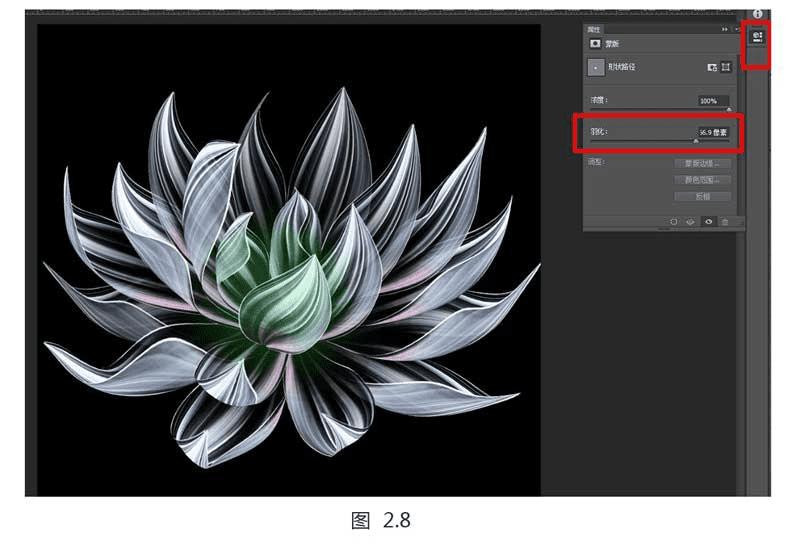Click the apply mask icon
Screen dimensions: 800x550
pyautogui.click(x=690, y=222)
